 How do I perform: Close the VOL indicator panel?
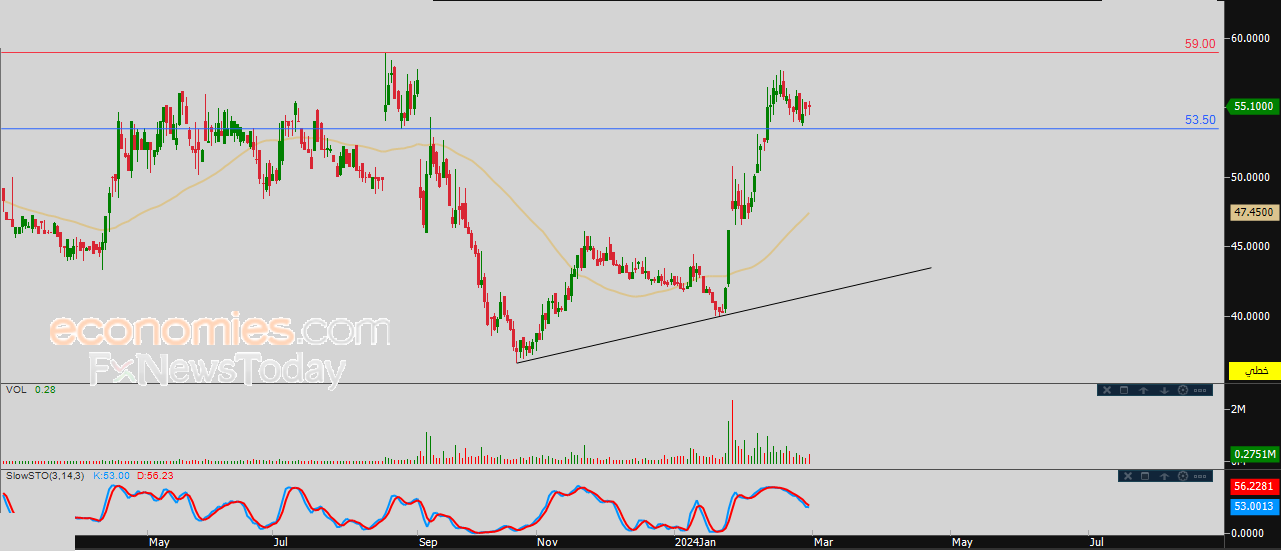tap(1107, 390)
